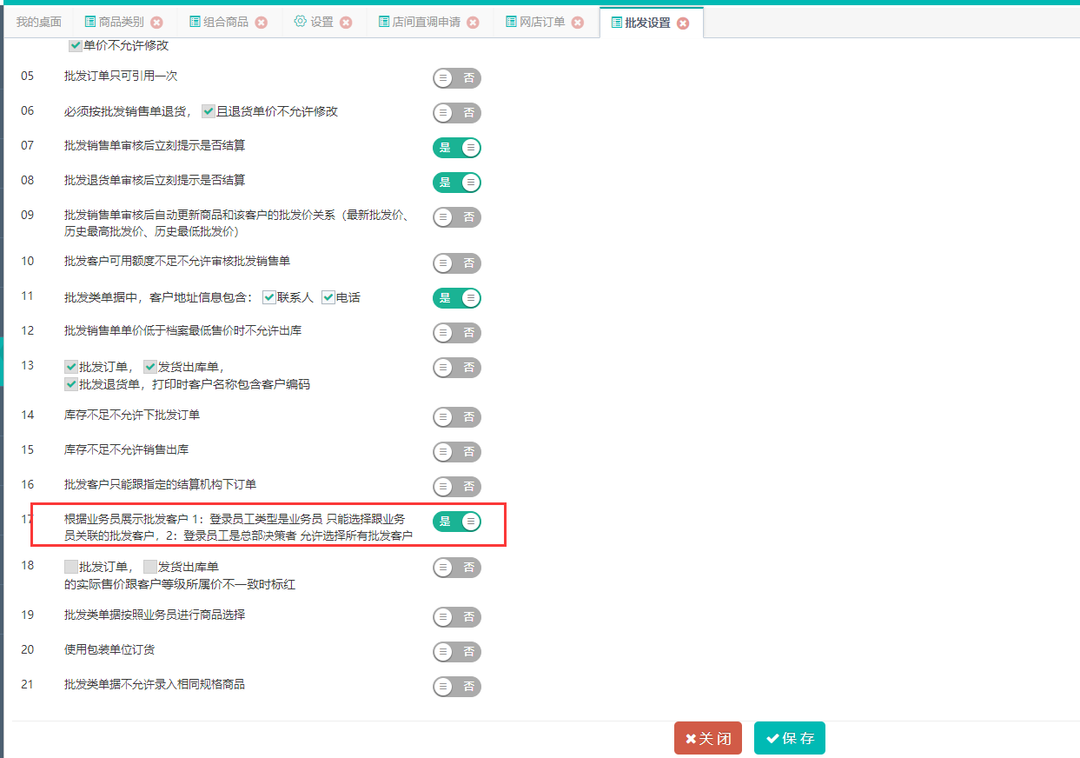1080x758 pixels.
Task: Disable option 17 salesperson customer display switch
Action: click(x=457, y=521)
